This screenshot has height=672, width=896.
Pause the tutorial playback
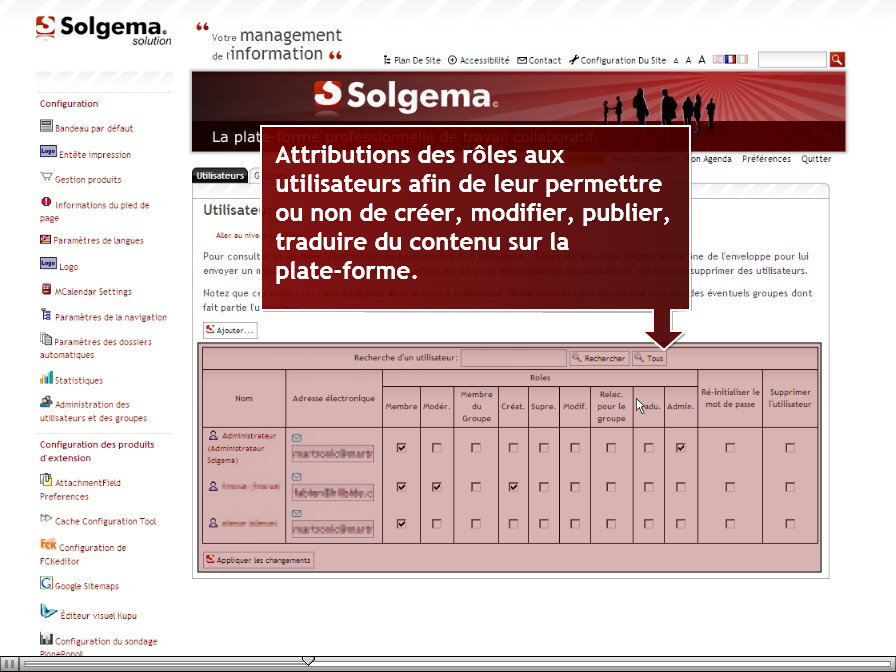pos(10,664)
